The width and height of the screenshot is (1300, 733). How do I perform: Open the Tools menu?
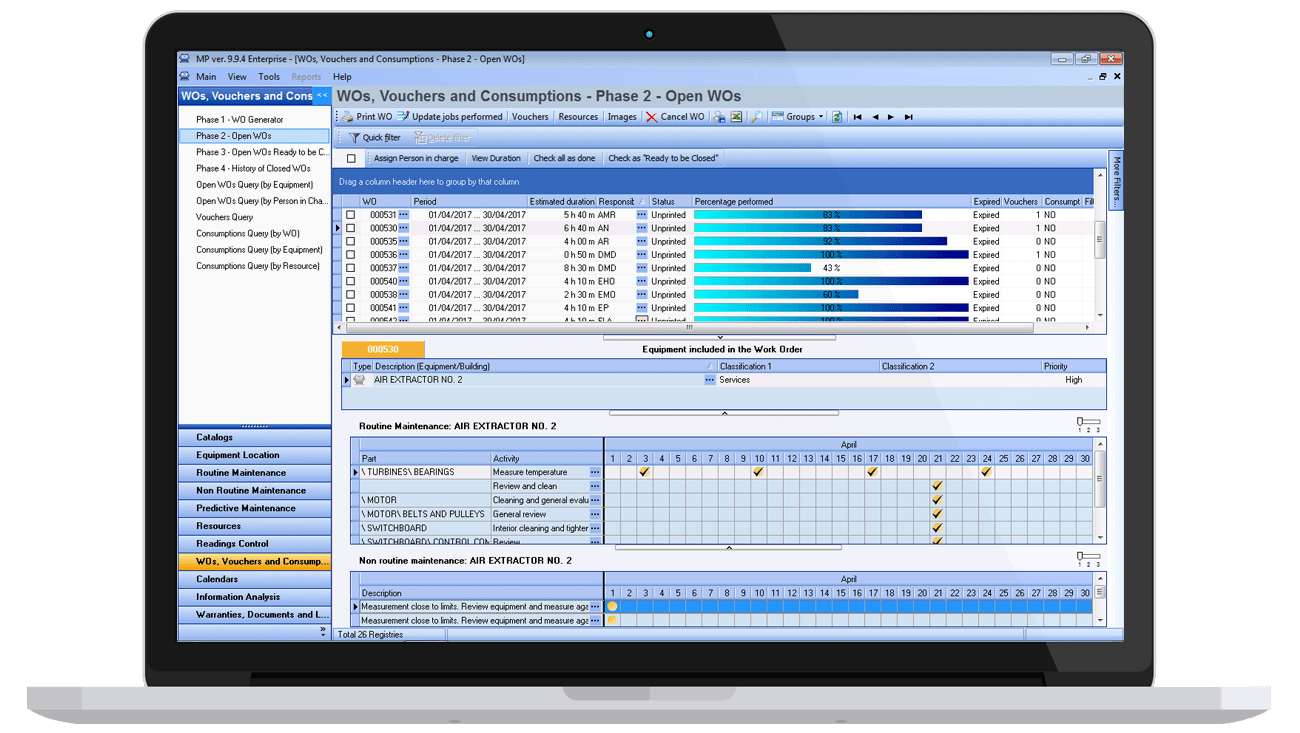click(269, 77)
